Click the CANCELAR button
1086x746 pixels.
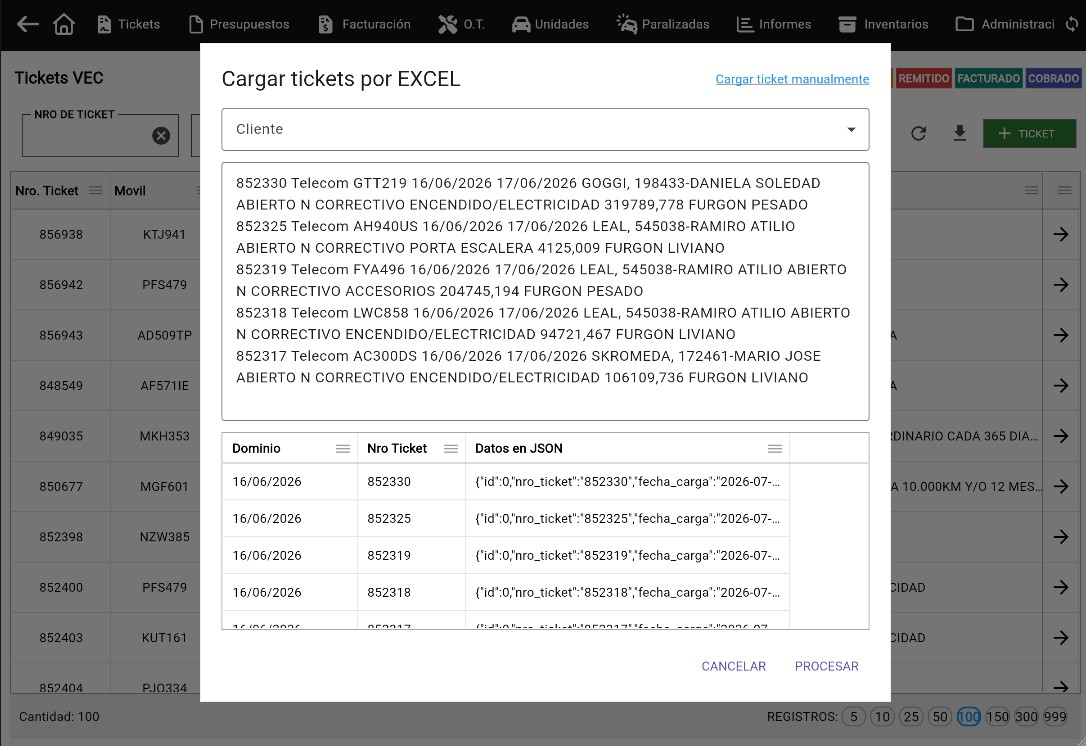733,666
